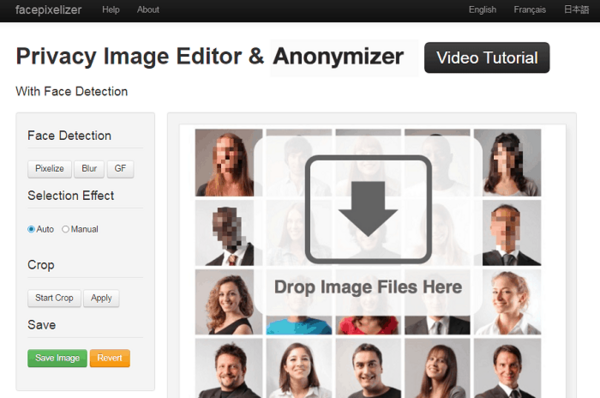Click the 'Face Detection' section heading

click(69, 135)
